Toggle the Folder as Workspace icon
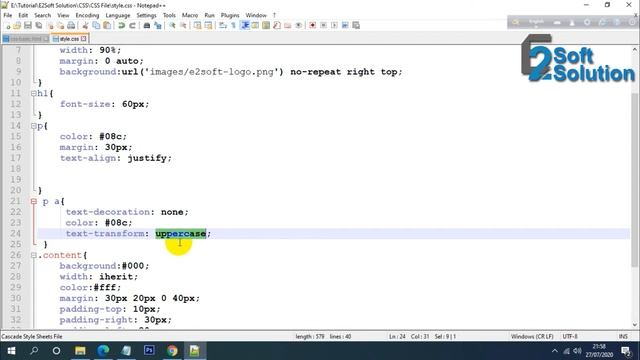Viewport: 640px width, 360px height. 287,25
